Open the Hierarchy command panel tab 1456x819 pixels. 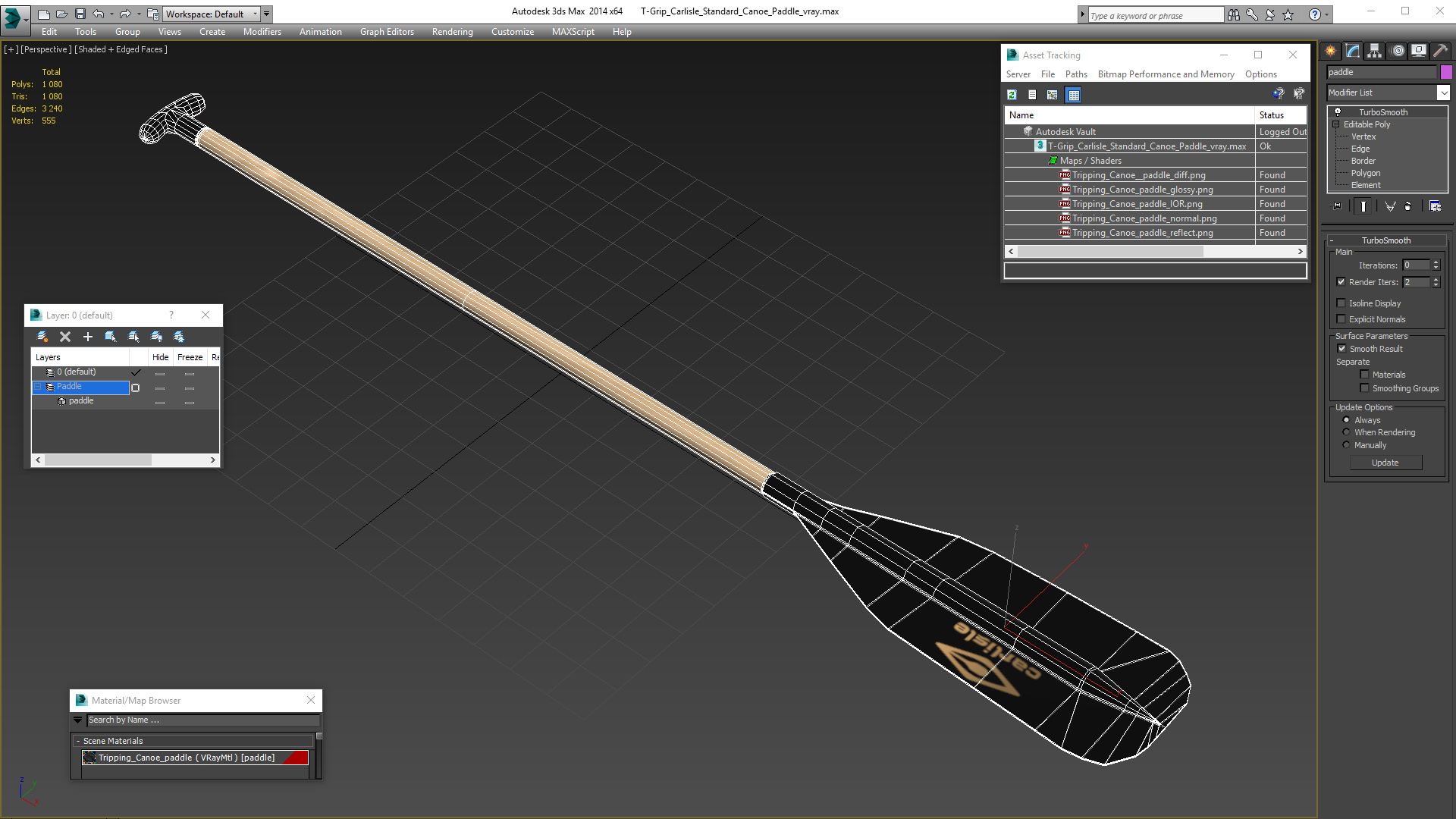pos(1375,51)
